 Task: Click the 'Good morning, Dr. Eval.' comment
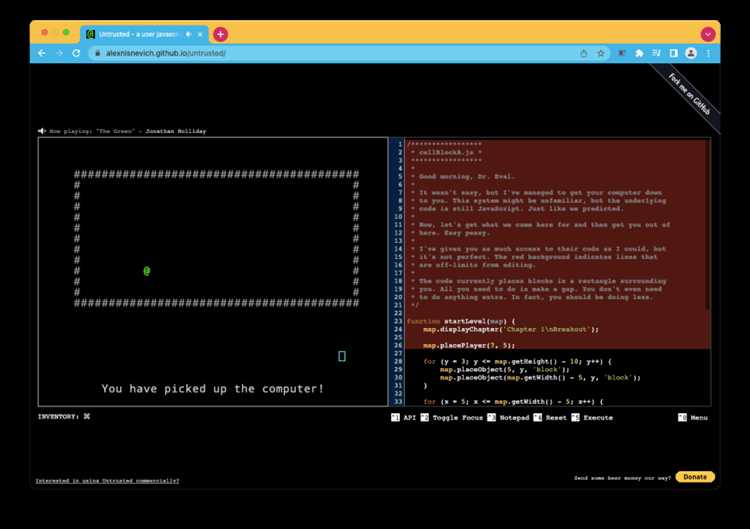(466, 176)
